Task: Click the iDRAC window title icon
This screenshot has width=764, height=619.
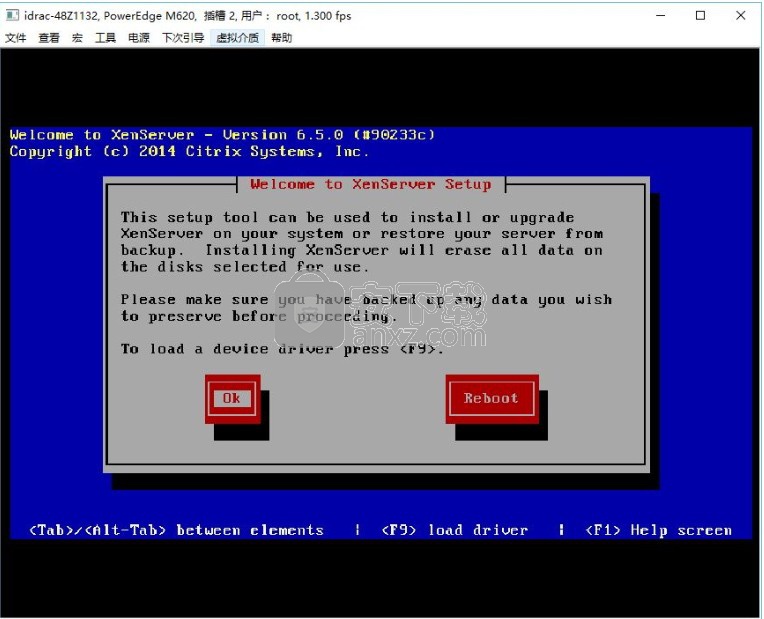Action: [x=12, y=16]
